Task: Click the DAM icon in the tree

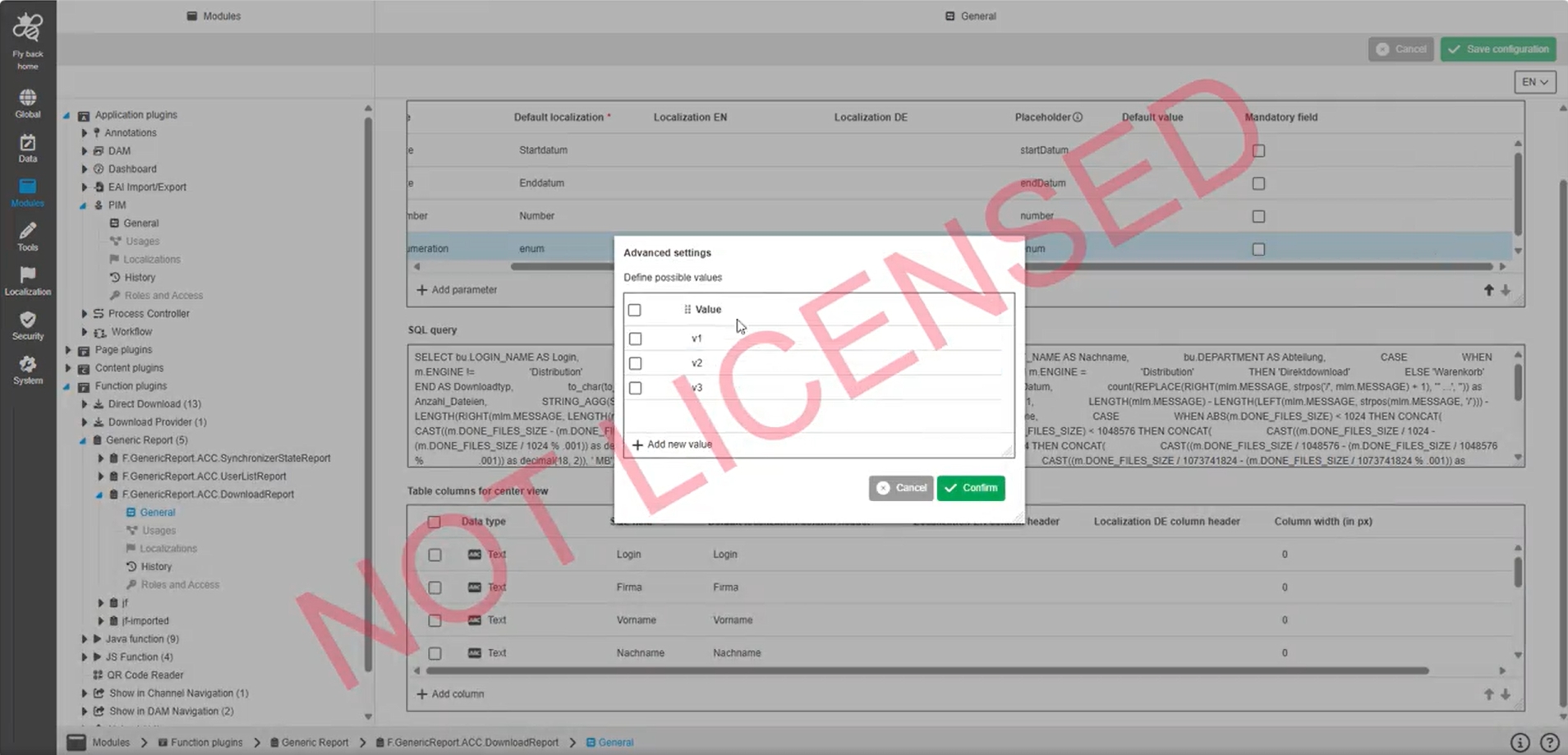Action: [x=99, y=151]
